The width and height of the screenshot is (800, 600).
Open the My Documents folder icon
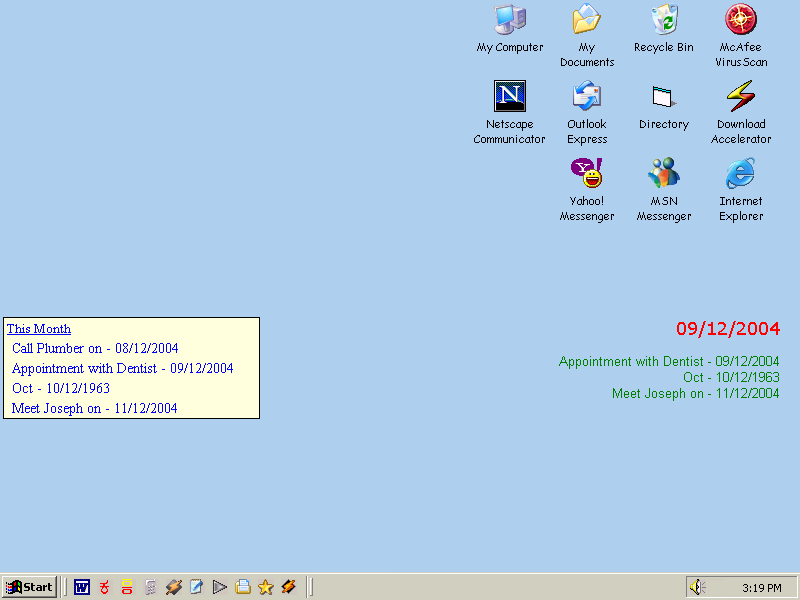point(587,20)
